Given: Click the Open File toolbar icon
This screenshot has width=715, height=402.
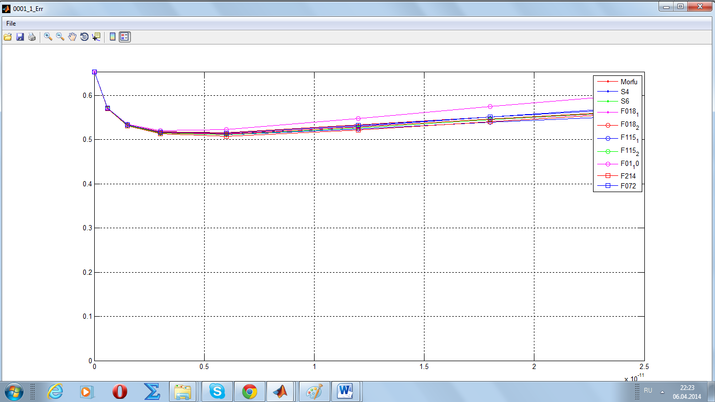Looking at the screenshot, I should click(x=8, y=37).
